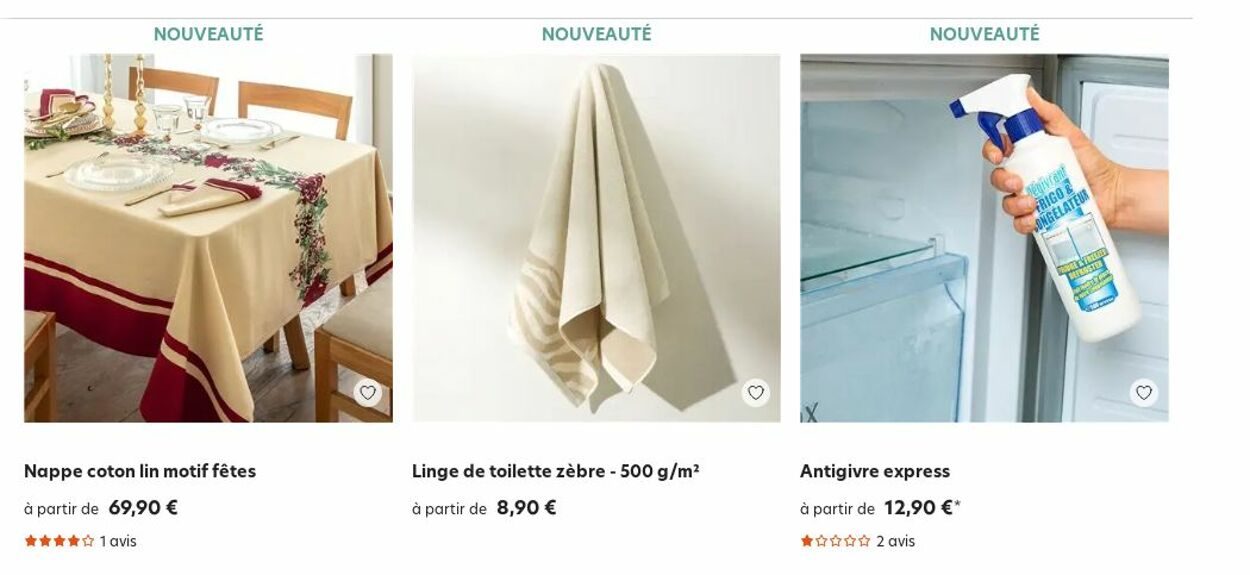Click the 12,90 € price
The image size is (1250, 575).
[918, 508]
